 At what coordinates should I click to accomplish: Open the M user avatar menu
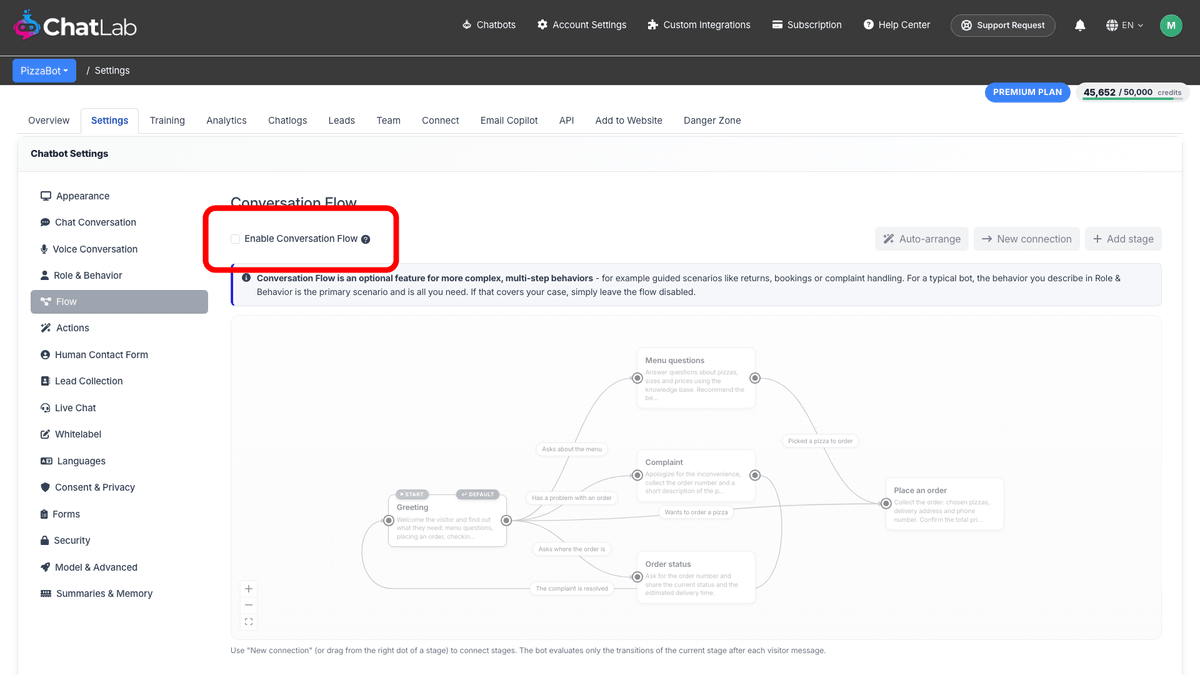(1171, 25)
